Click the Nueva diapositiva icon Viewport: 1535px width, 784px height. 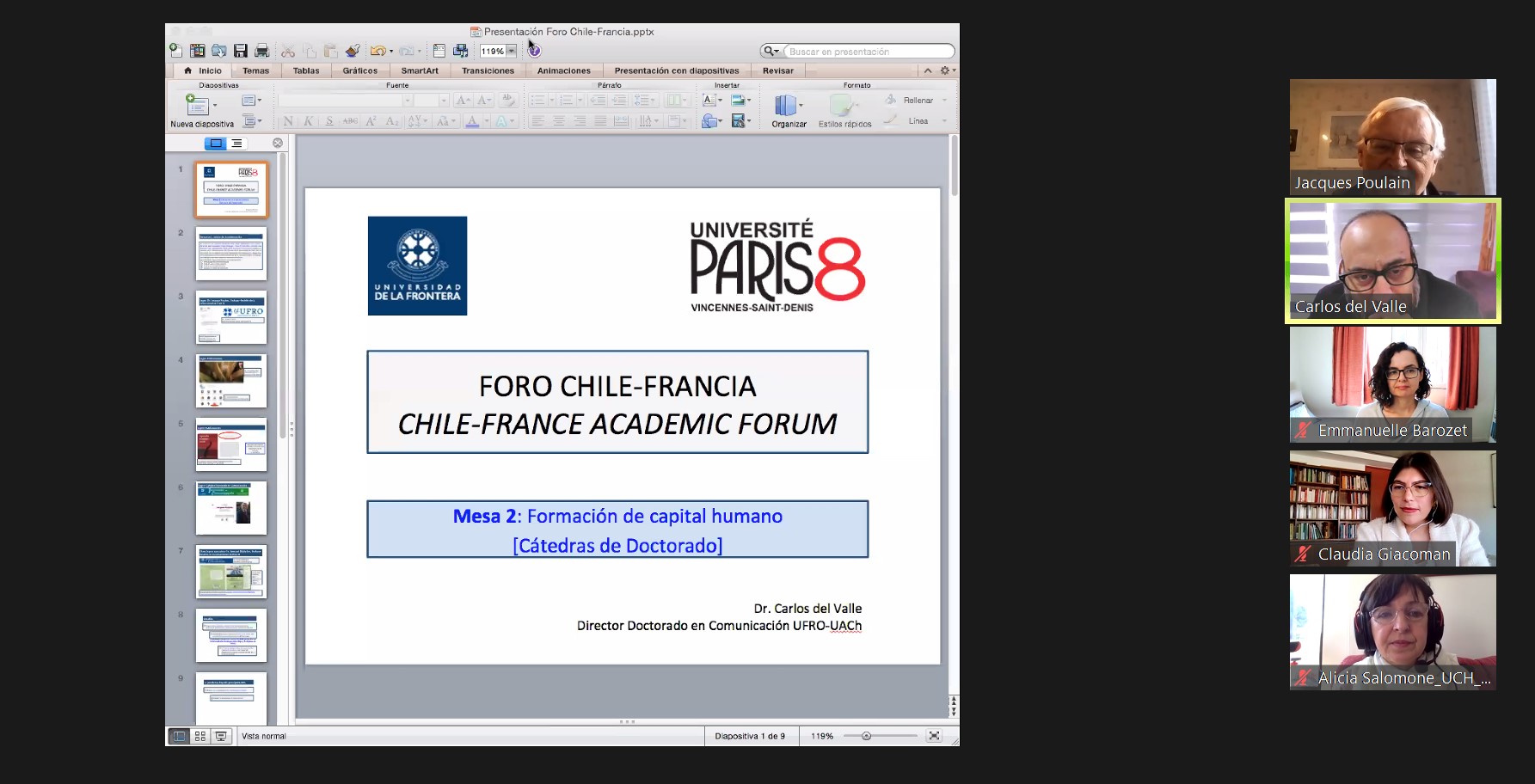tap(197, 106)
